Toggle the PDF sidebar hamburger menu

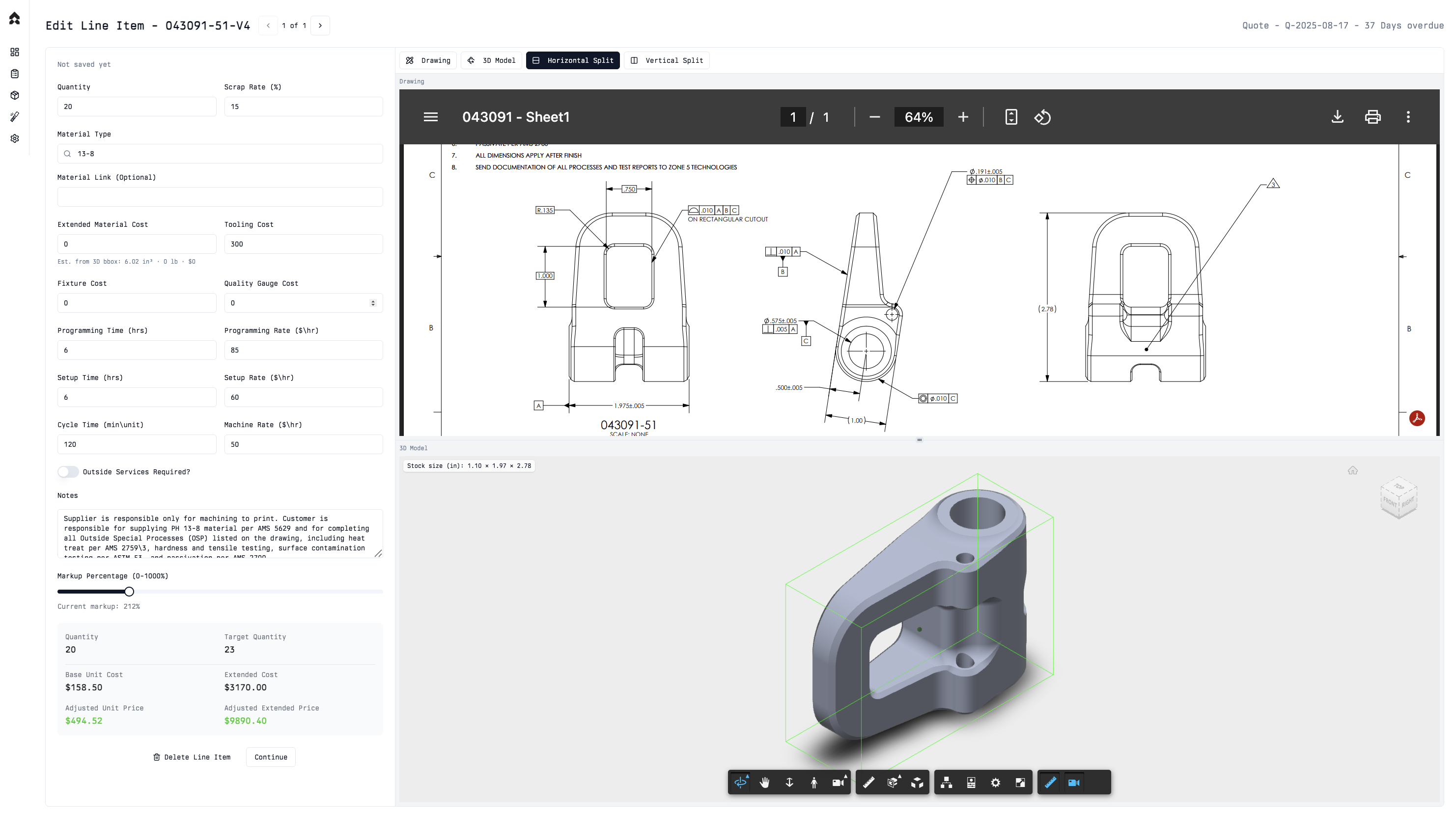click(431, 117)
